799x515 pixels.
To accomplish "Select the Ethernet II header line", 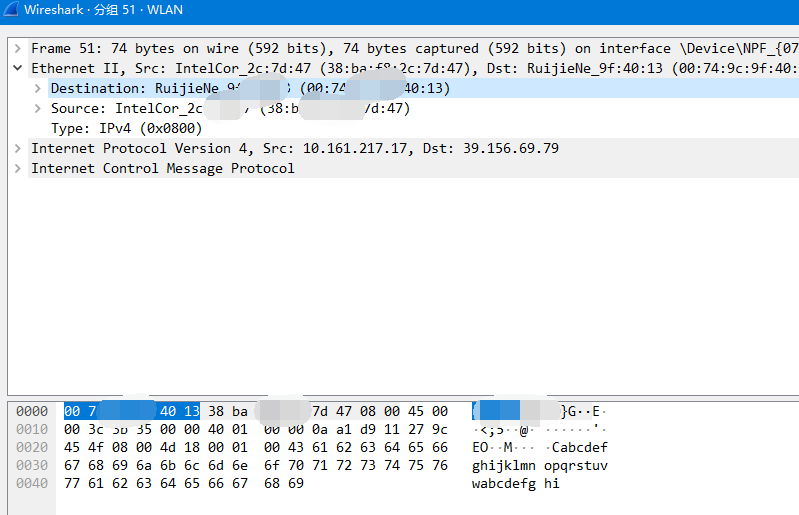I will 414,68.
